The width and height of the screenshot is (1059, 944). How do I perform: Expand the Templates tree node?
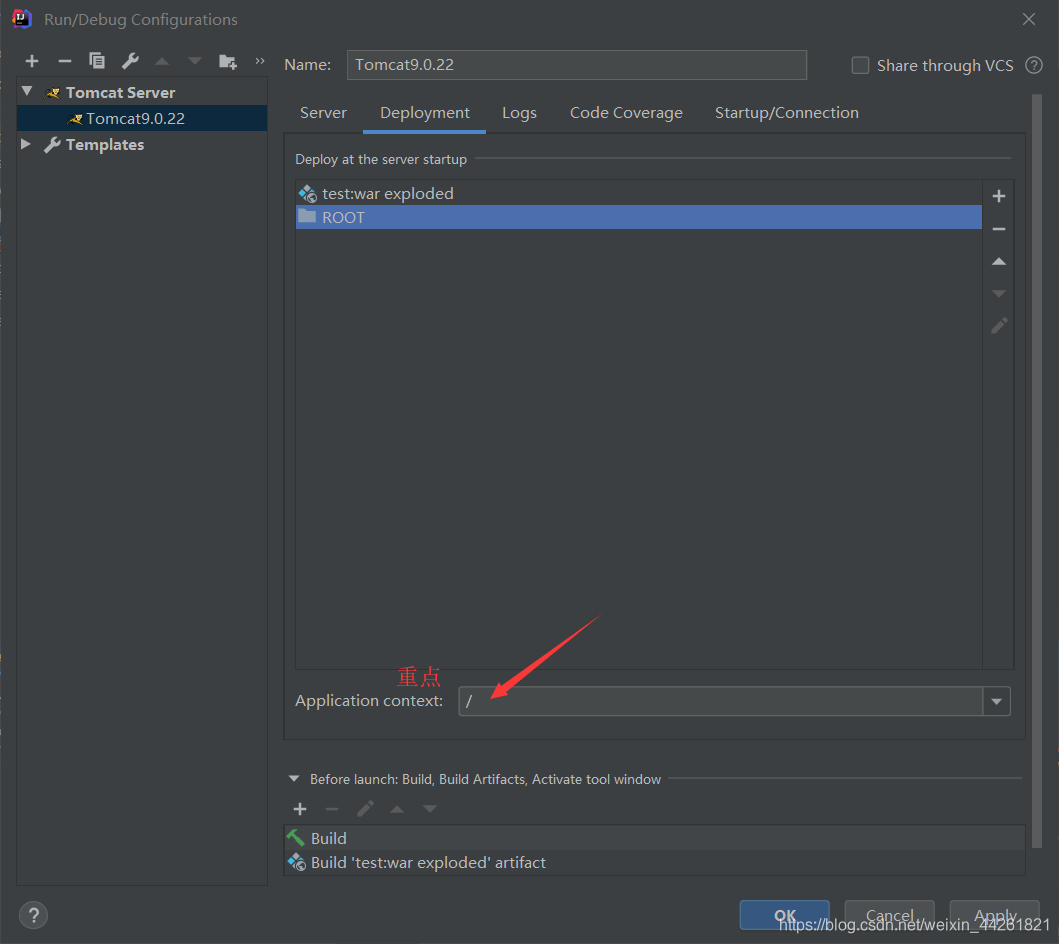tap(26, 144)
